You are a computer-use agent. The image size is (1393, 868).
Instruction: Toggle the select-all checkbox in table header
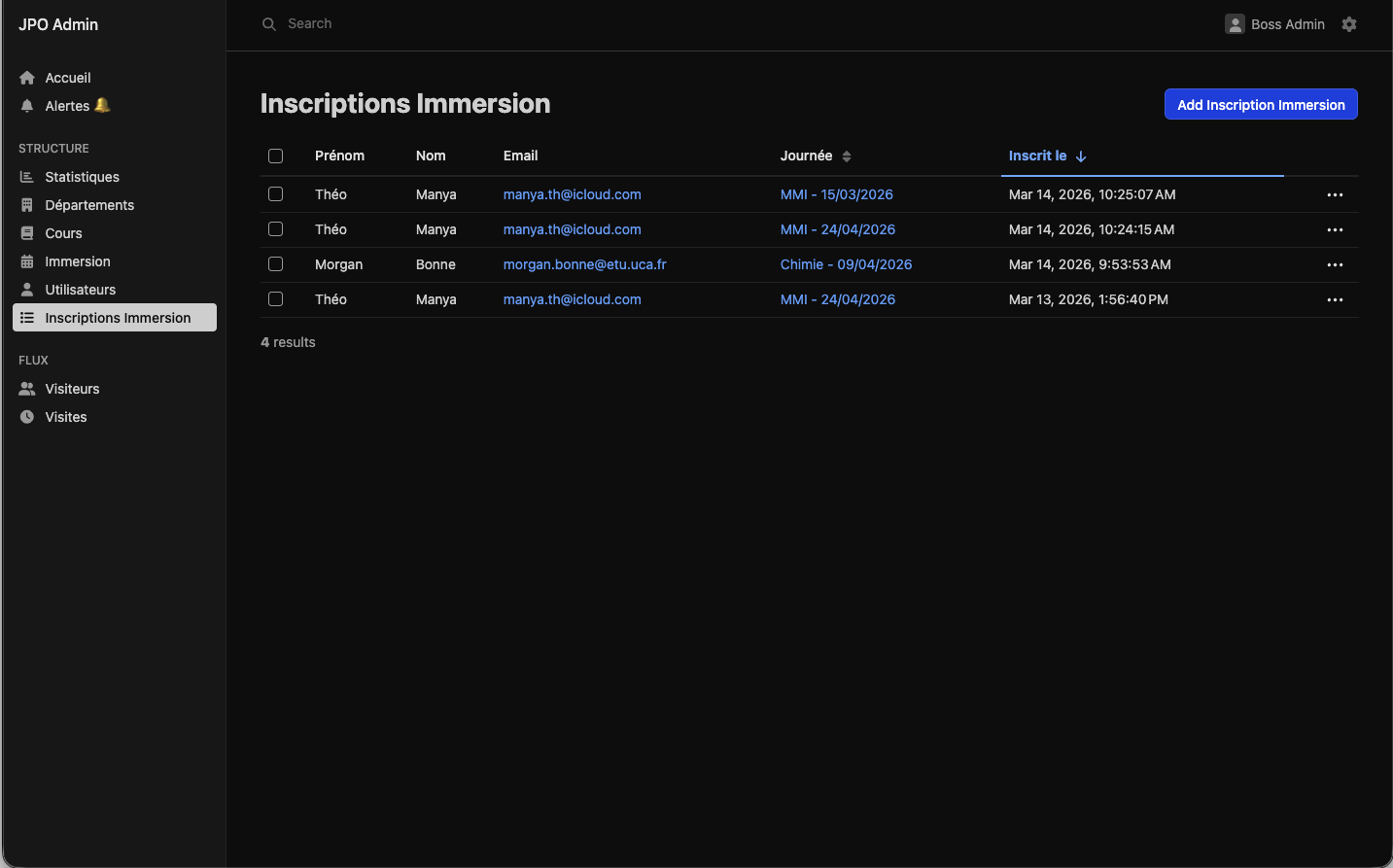point(276,156)
